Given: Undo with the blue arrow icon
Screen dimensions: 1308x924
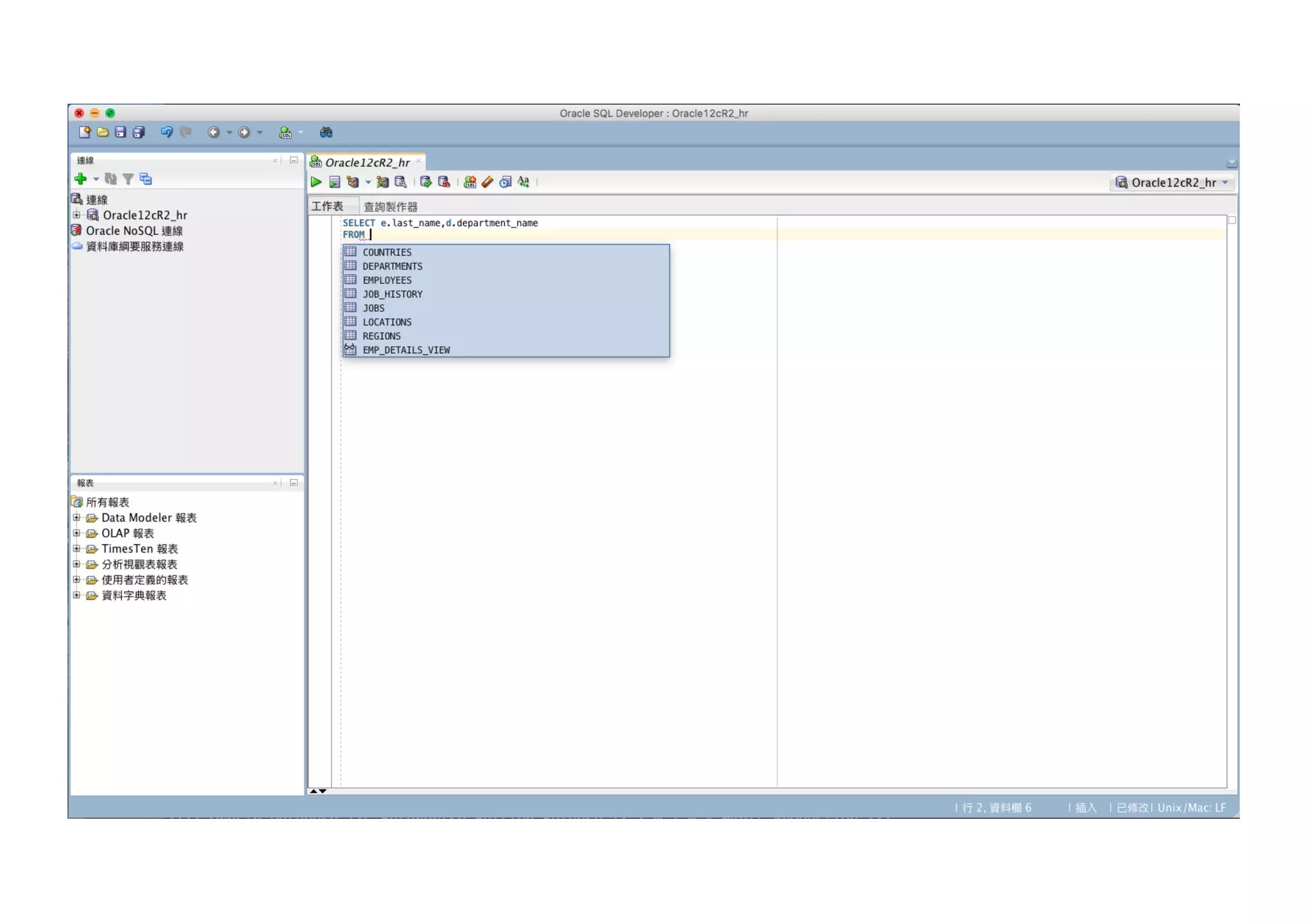Looking at the screenshot, I should pyautogui.click(x=167, y=132).
